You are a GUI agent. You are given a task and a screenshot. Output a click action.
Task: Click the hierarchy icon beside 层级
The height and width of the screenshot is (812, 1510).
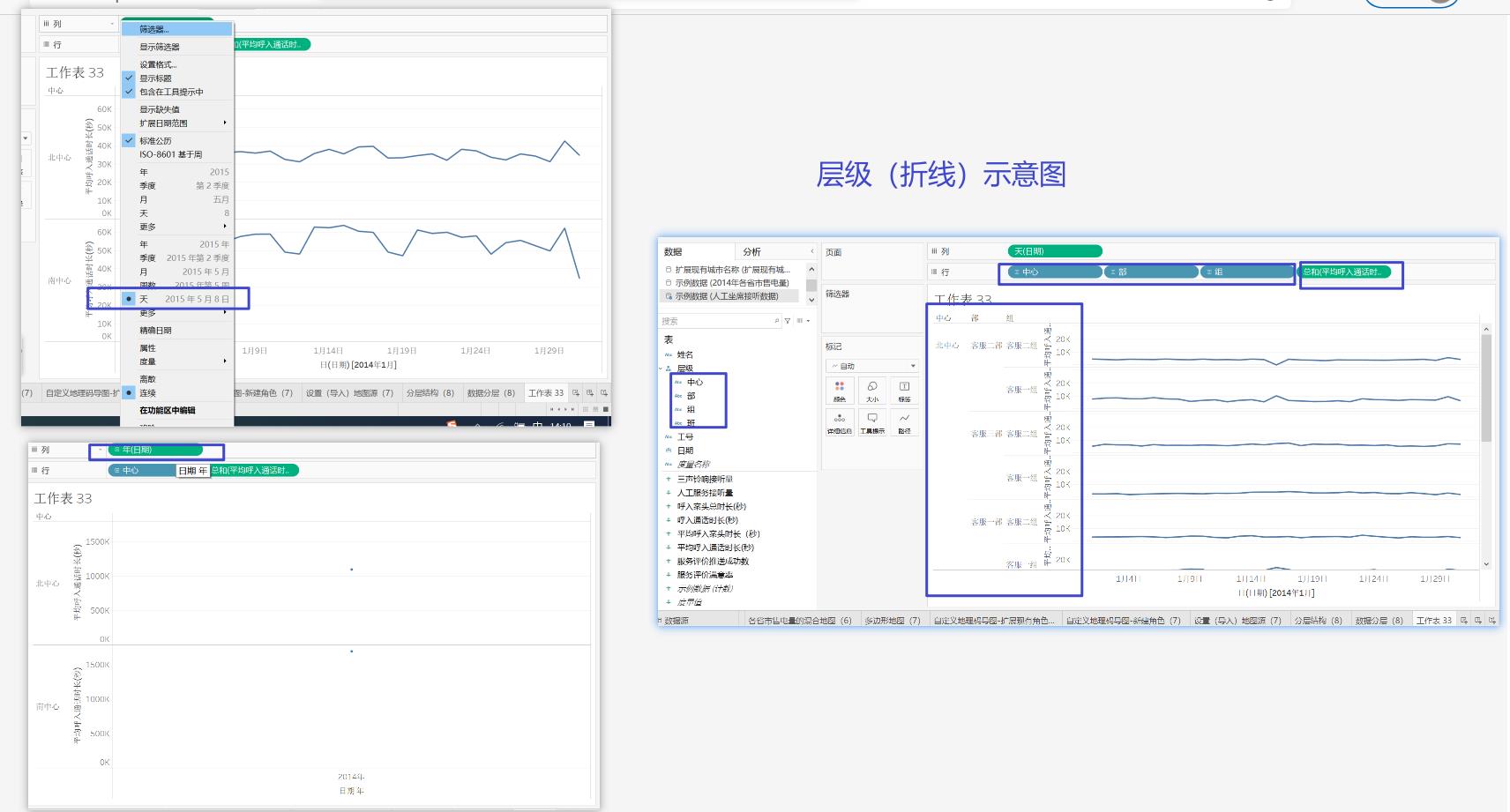coord(669,369)
